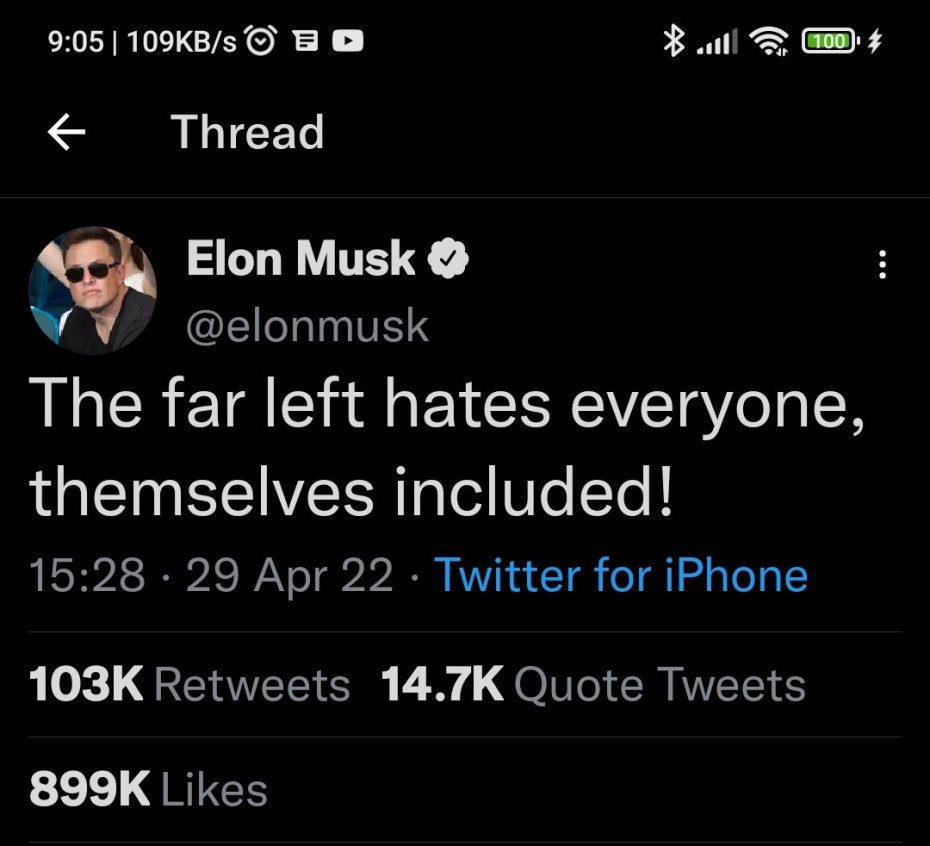Tap the YouTube icon in status bar
This screenshot has width=930, height=846.
(x=351, y=41)
